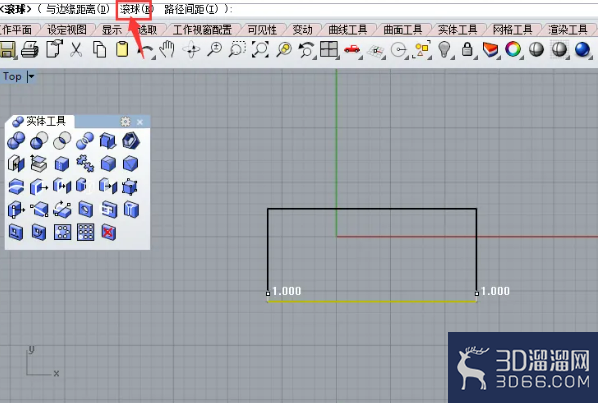
Task: Switch to the 网格工具 tab
Action: click(x=512, y=29)
